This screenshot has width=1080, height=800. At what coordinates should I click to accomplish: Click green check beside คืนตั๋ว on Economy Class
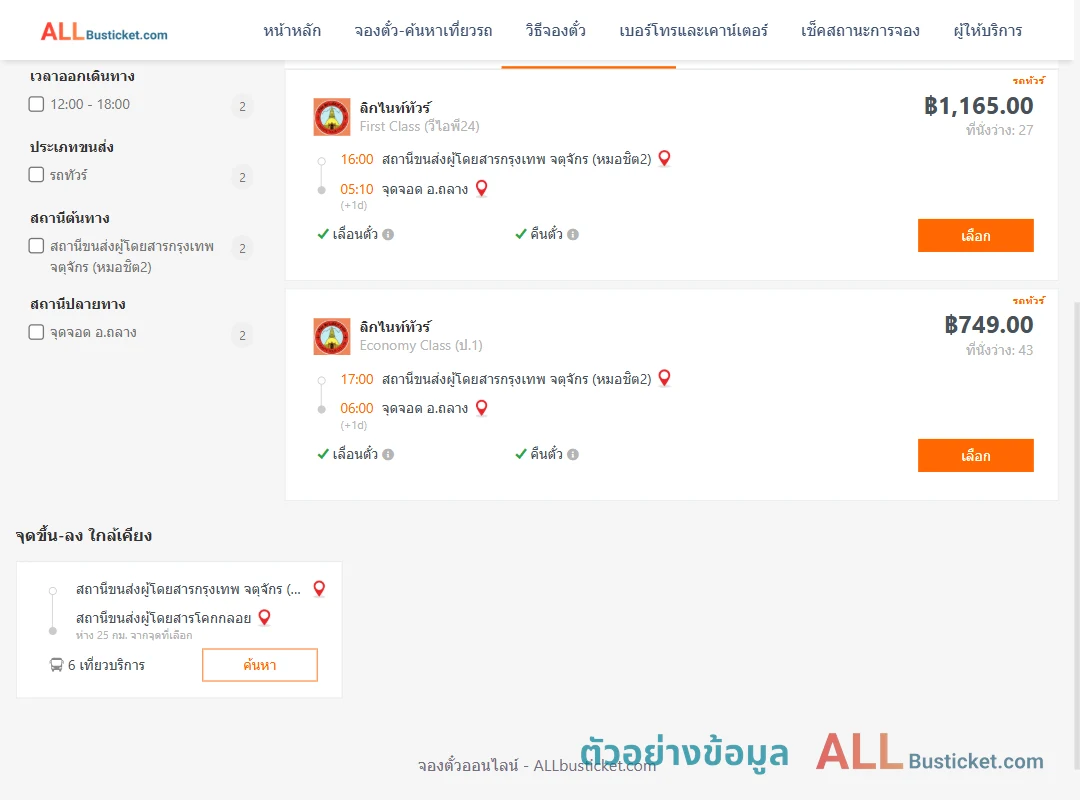click(521, 454)
